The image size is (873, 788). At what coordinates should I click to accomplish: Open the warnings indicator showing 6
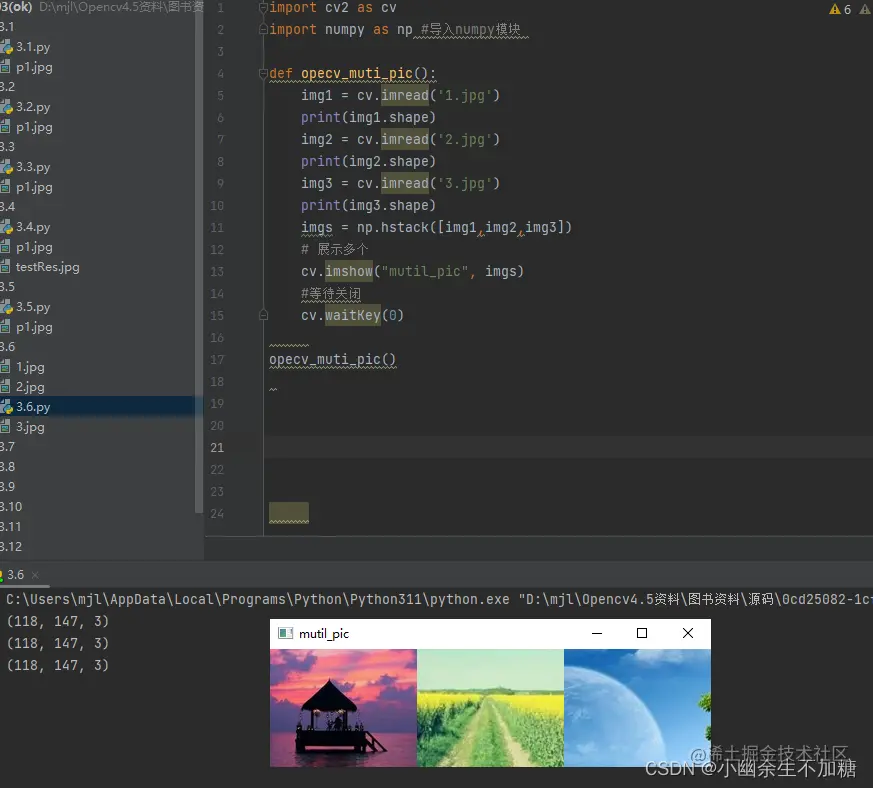[840, 9]
